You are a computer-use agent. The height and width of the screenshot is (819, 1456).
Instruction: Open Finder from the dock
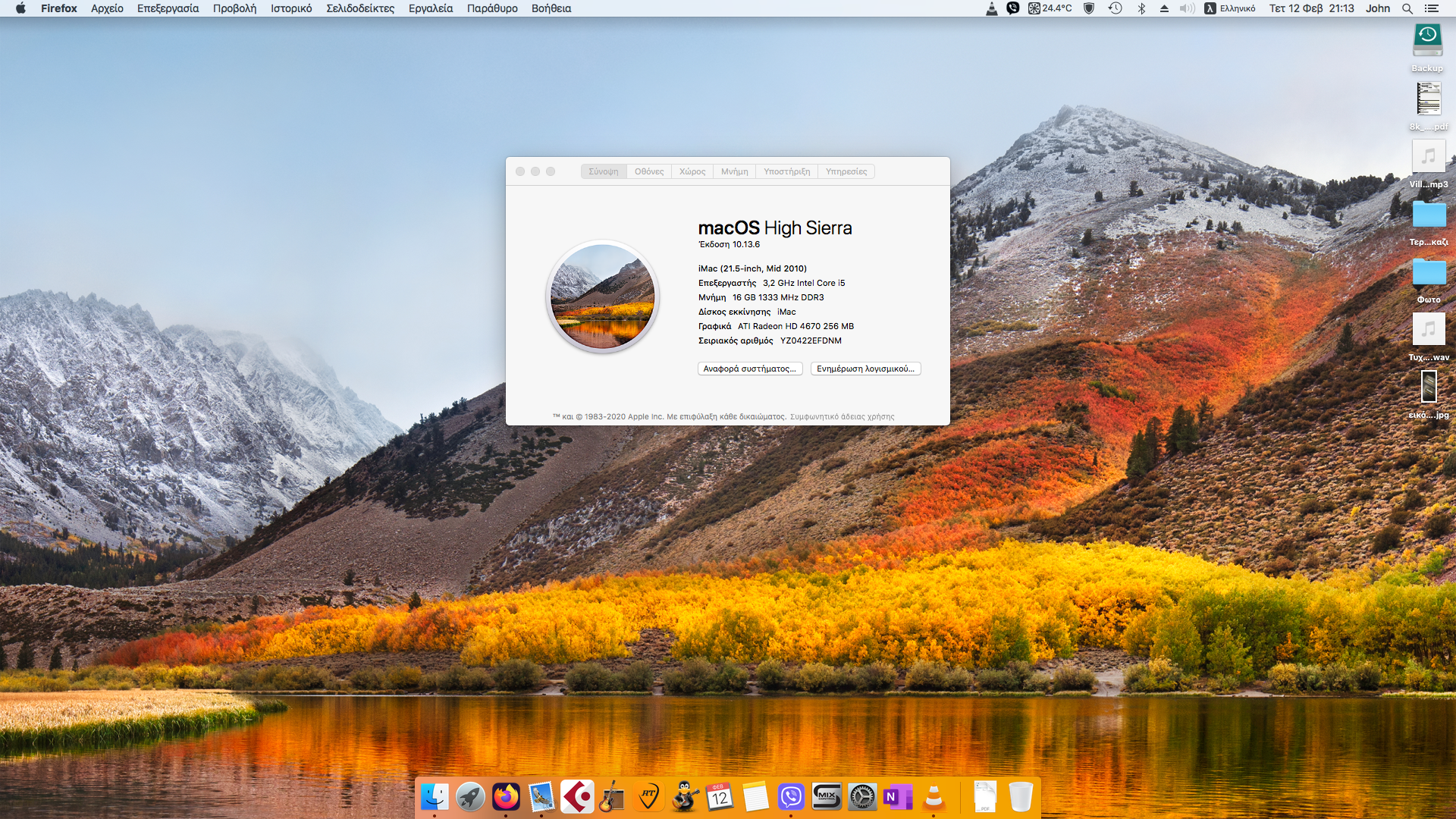(x=435, y=797)
